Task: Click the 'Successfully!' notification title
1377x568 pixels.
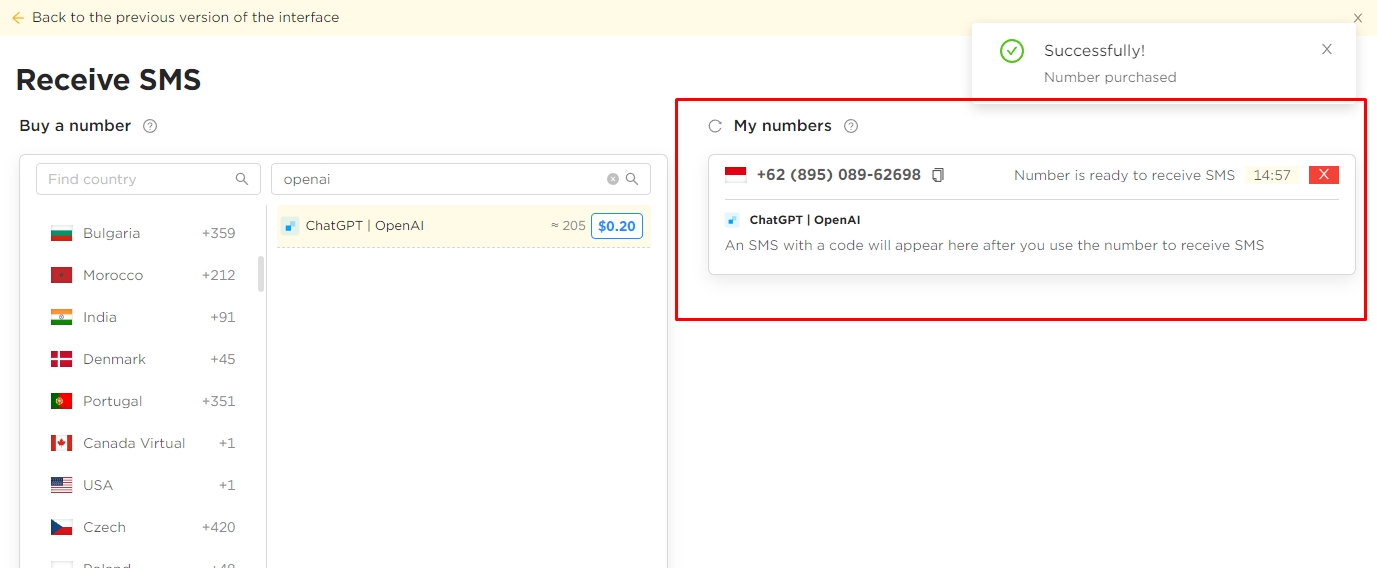Action: (1094, 51)
